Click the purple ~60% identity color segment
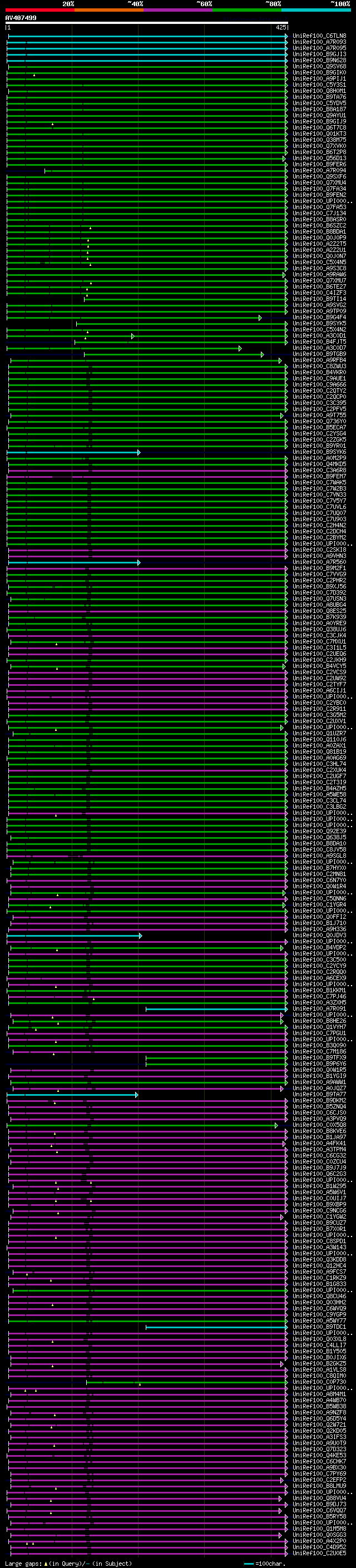 (x=179, y=10)
